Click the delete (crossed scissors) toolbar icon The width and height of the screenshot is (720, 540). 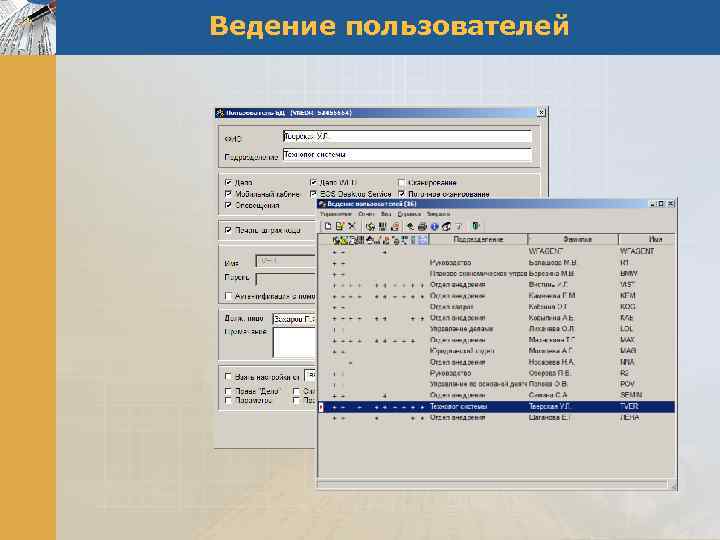(x=352, y=226)
